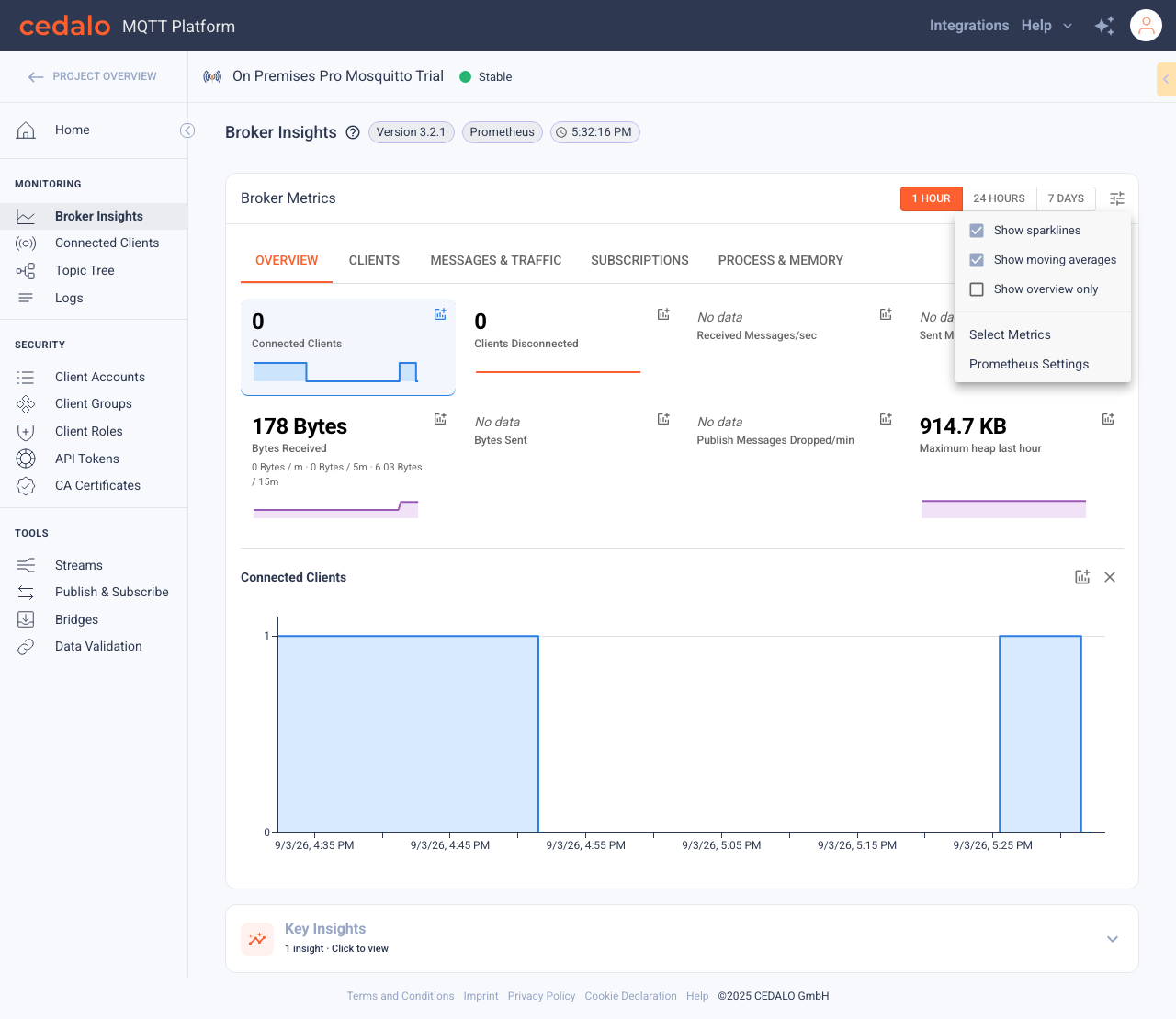Select the 1 HOUR time range

(x=932, y=198)
